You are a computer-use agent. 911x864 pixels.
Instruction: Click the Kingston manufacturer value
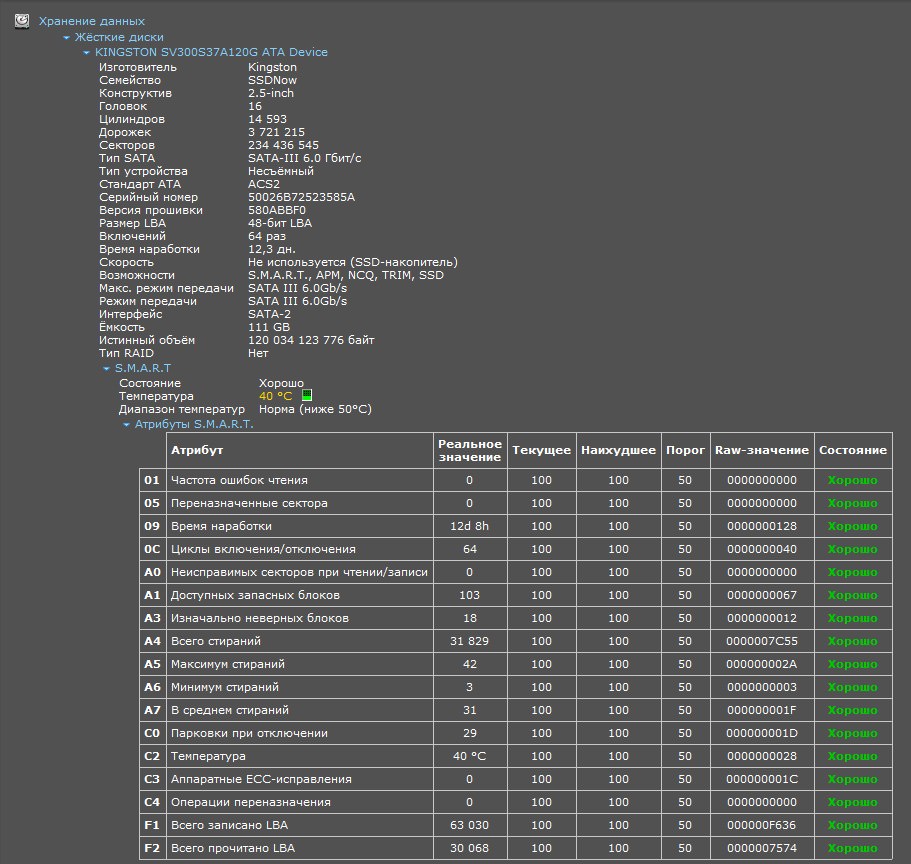tap(272, 67)
